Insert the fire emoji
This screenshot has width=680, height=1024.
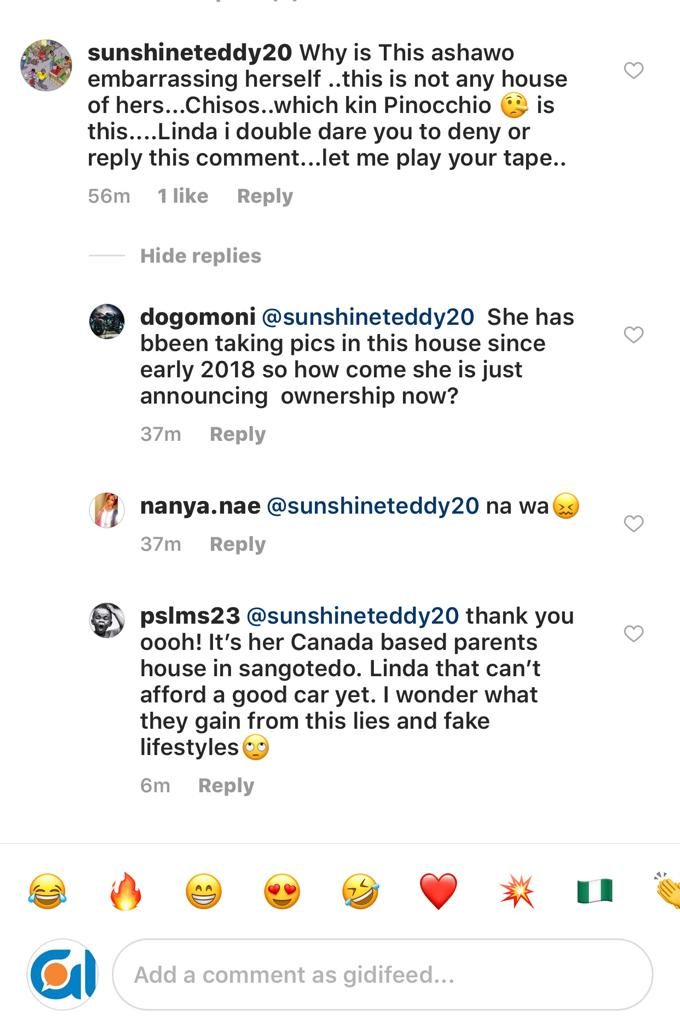[x=125, y=889]
